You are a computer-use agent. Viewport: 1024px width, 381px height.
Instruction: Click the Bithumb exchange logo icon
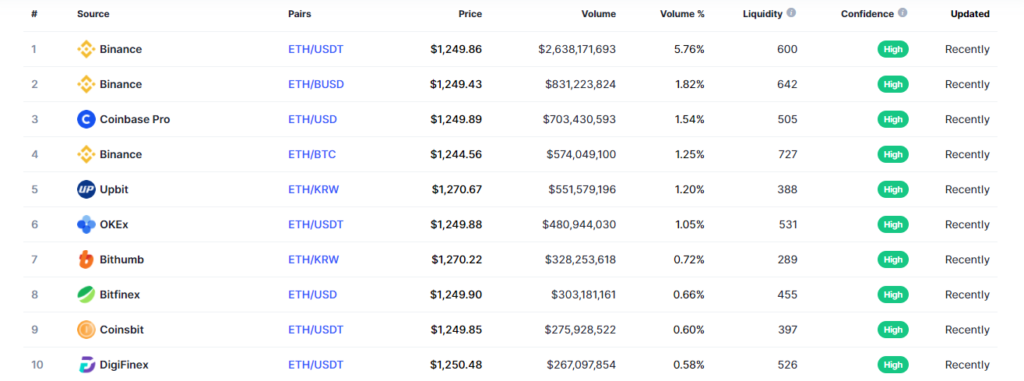[x=86, y=259]
